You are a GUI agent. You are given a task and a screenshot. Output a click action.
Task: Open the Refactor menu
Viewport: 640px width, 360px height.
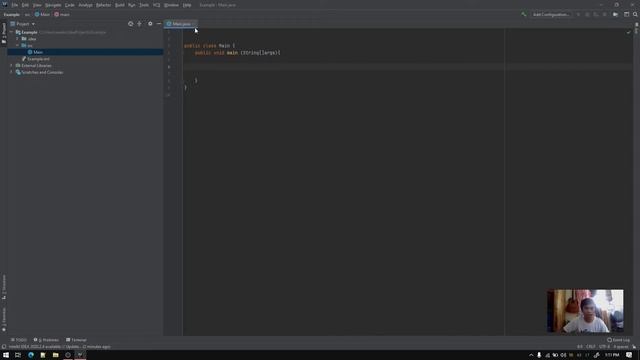(x=103, y=5)
